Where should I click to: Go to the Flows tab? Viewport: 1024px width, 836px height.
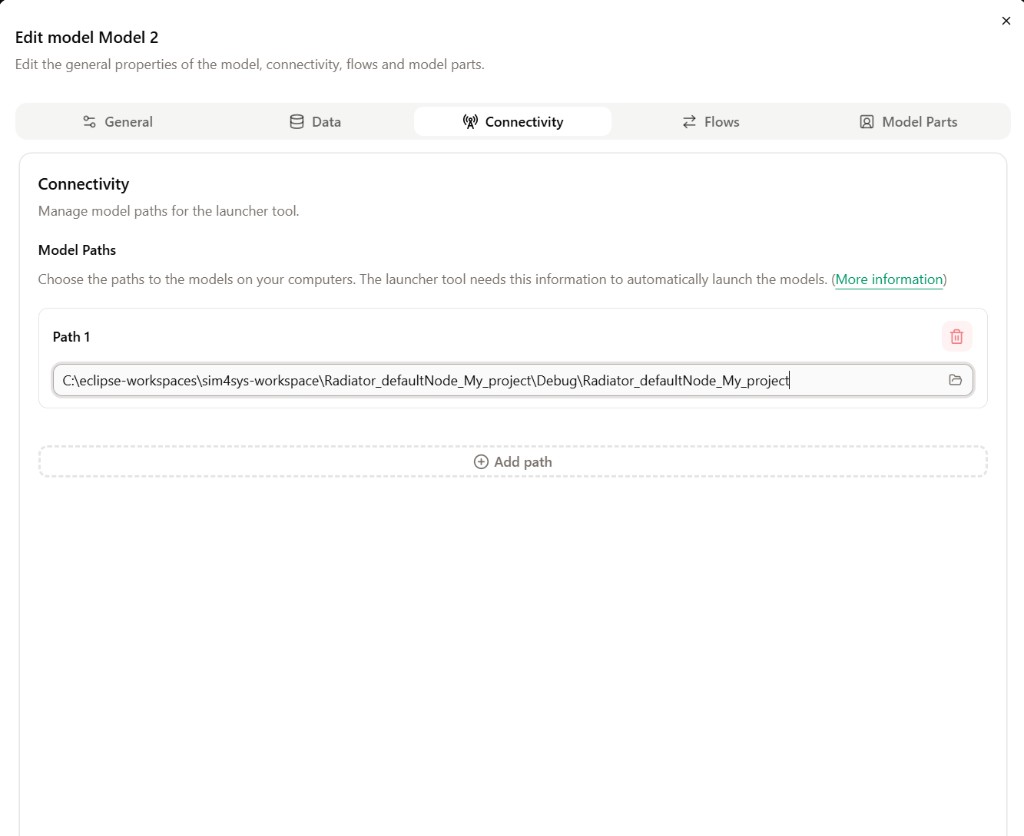coord(711,121)
